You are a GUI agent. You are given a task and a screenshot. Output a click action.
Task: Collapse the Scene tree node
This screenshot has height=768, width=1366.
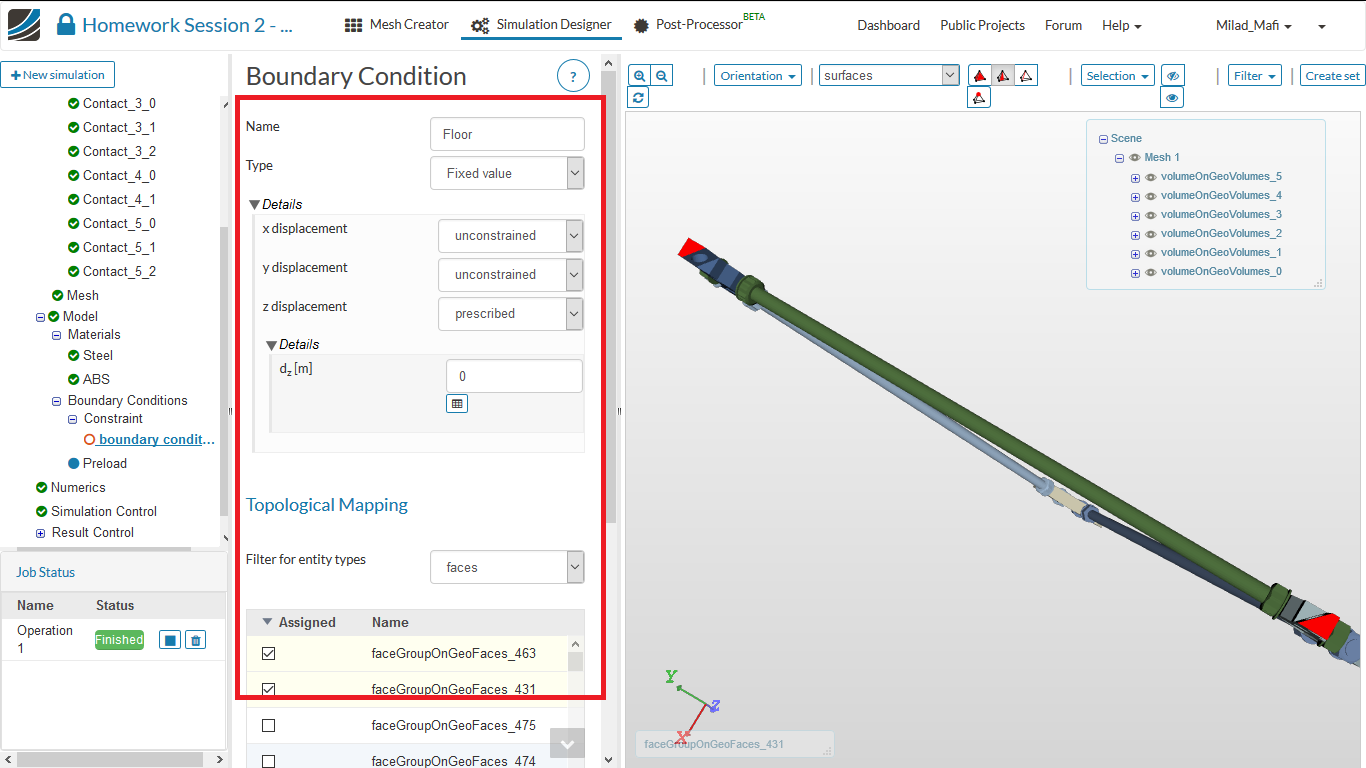1103,139
